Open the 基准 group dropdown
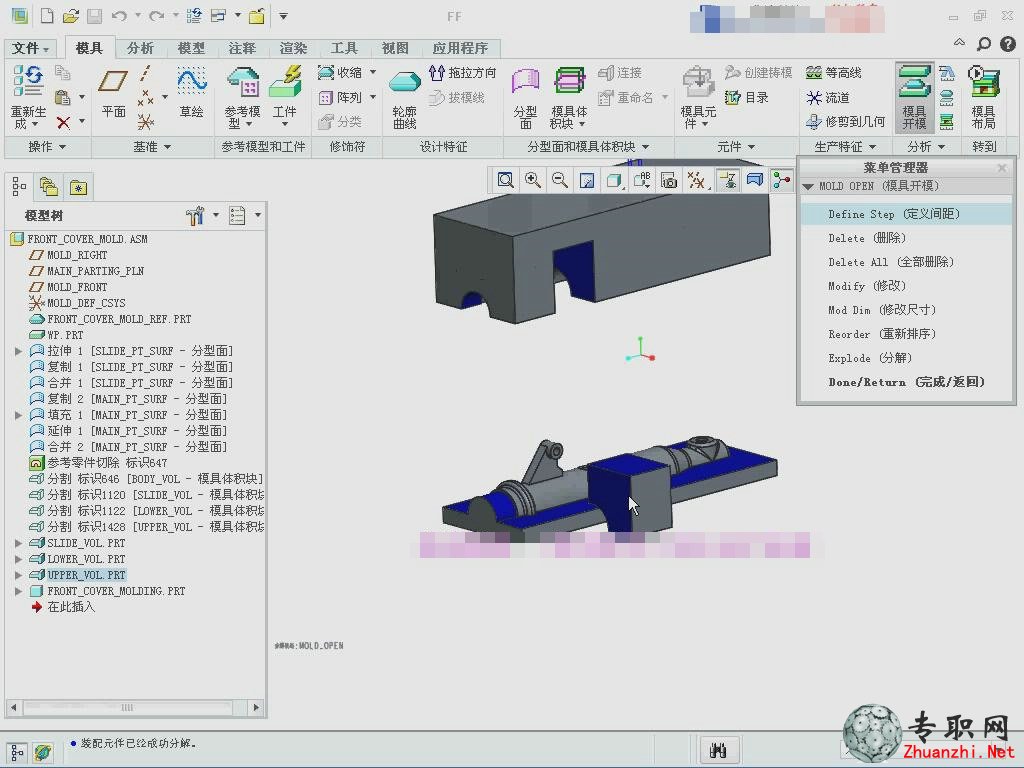1024x768 pixels. [152, 147]
